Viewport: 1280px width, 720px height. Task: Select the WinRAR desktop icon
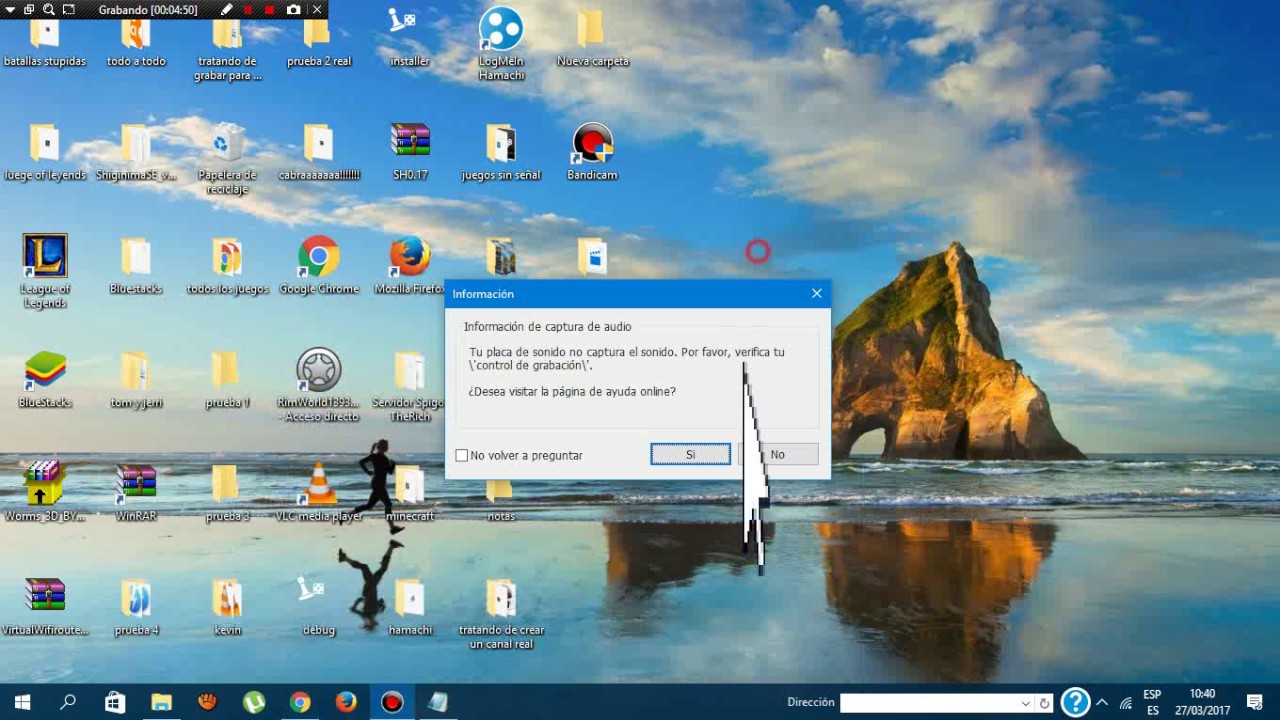(136, 493)
